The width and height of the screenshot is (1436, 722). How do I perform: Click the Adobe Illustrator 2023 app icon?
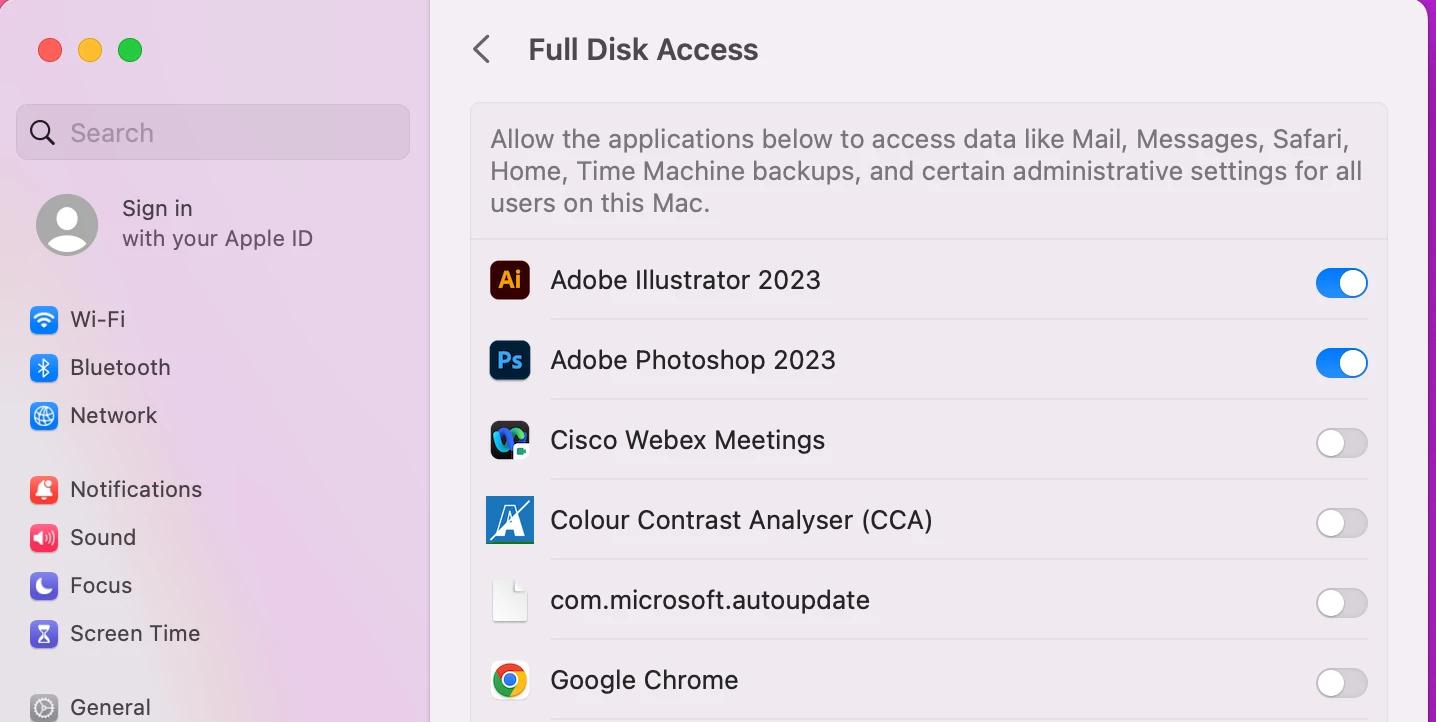[x=510, y=280]
